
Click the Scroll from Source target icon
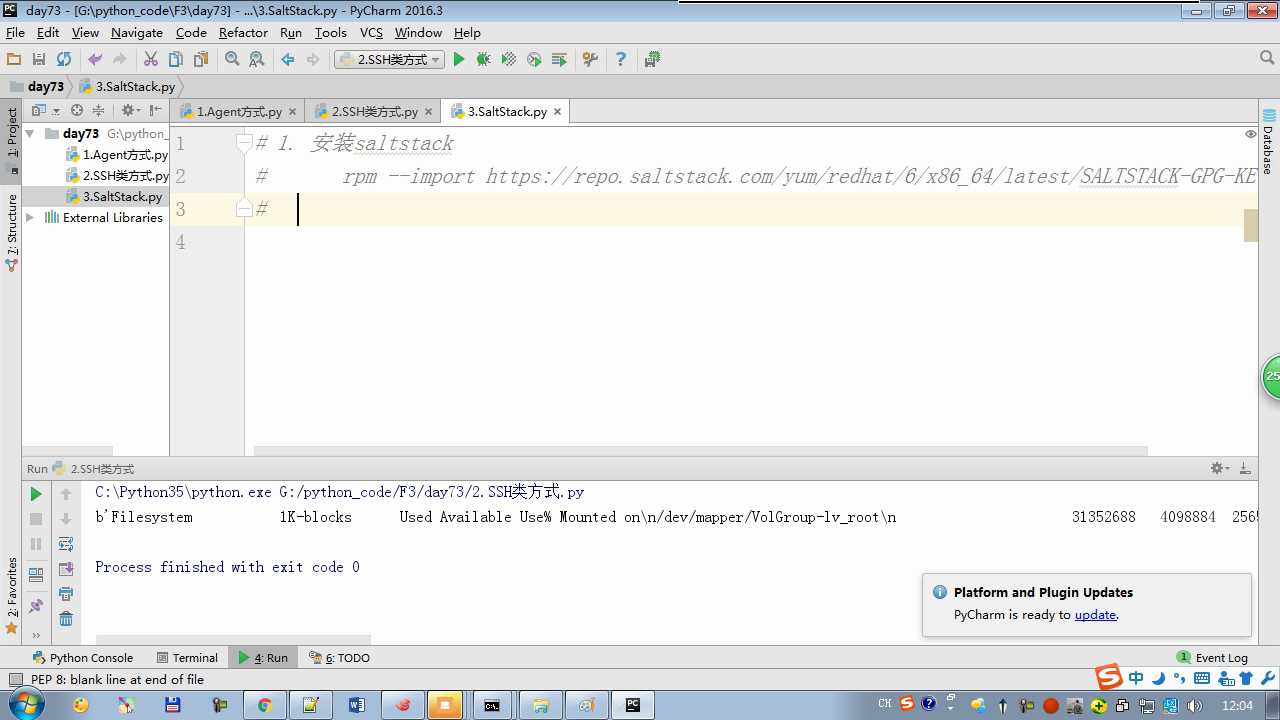(x=77, y=111)
